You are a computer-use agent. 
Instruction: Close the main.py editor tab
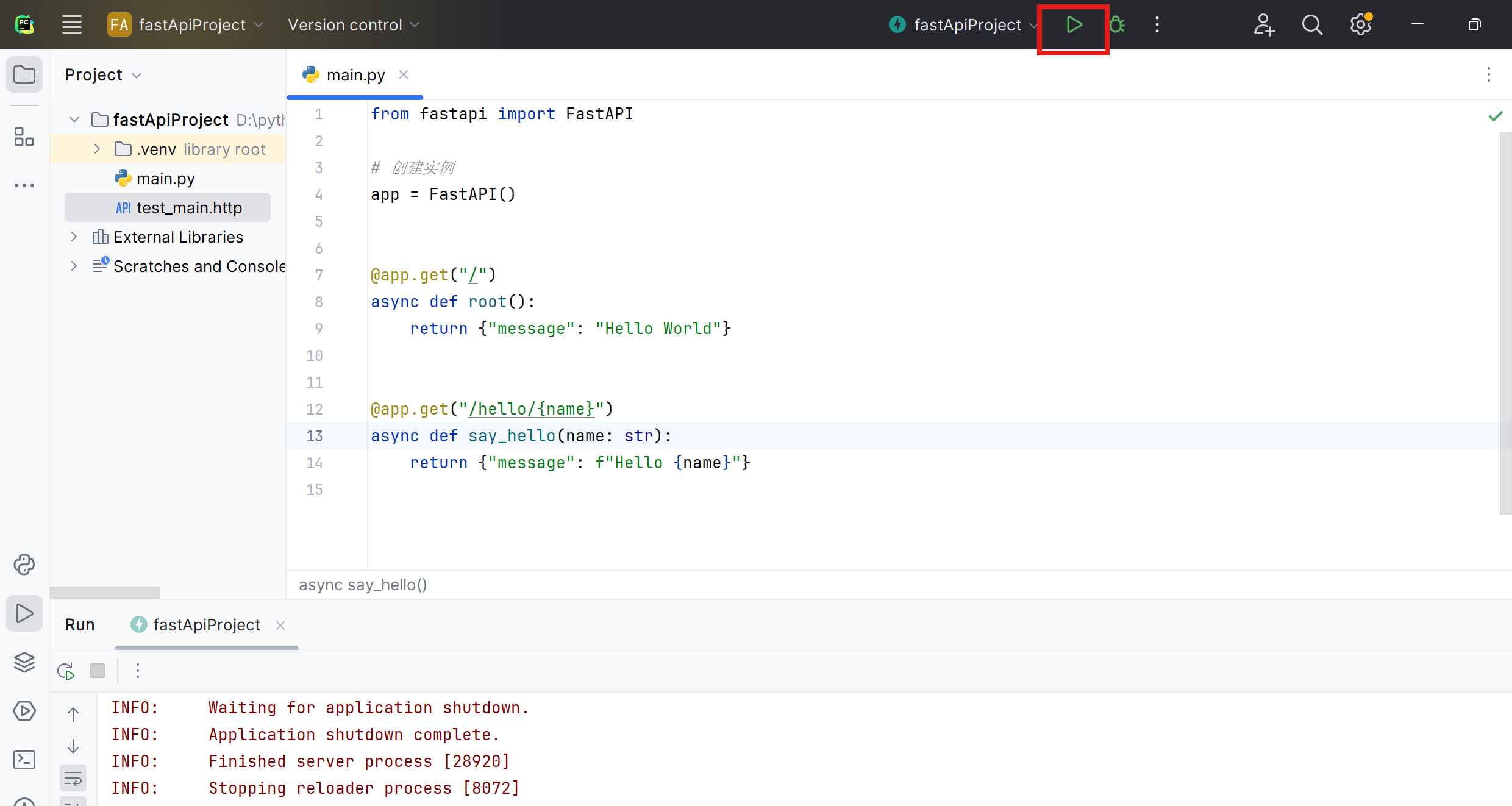(x=404, y=74)
